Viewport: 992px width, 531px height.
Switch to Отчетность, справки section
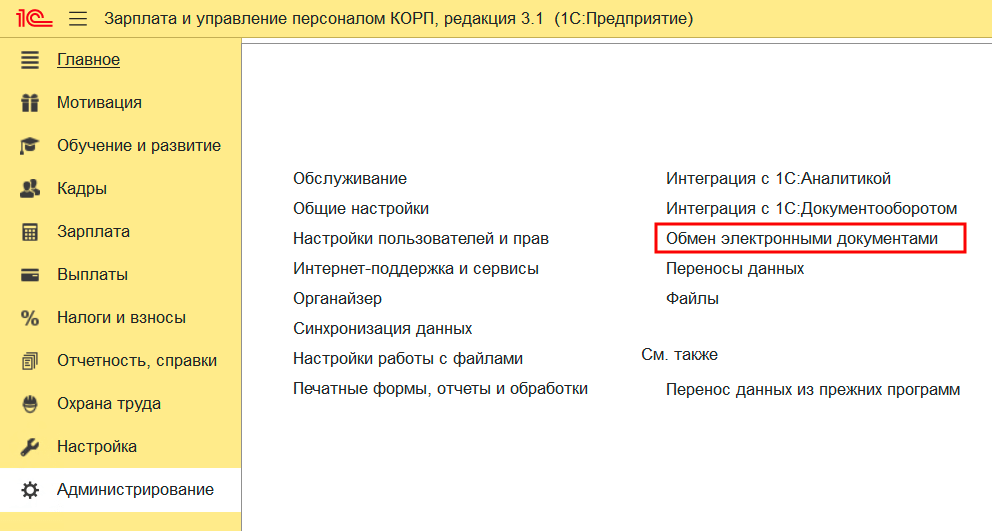pos(136,360)
